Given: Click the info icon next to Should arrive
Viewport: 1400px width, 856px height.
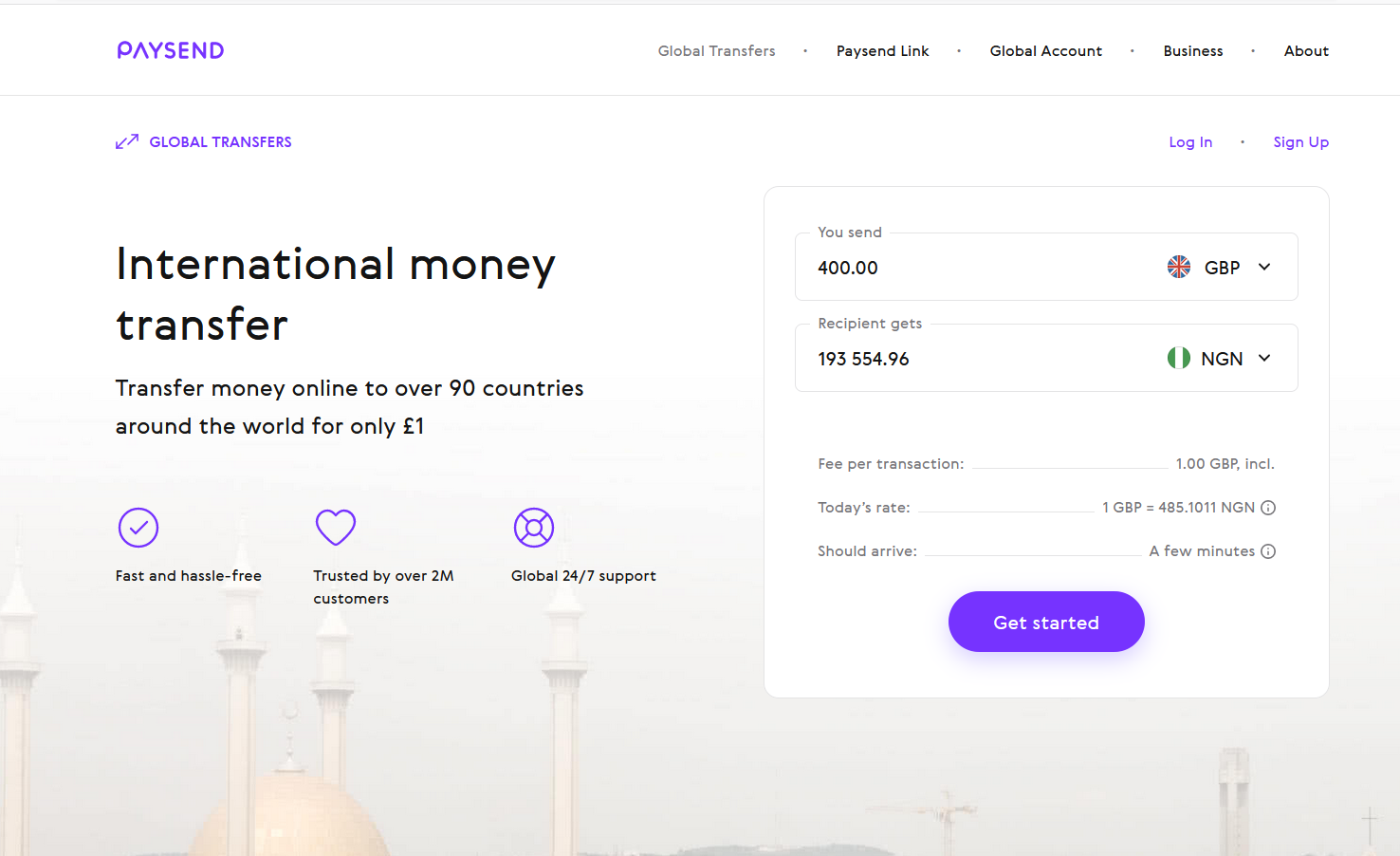Looking at the screenshot, I should [1269, 550].
